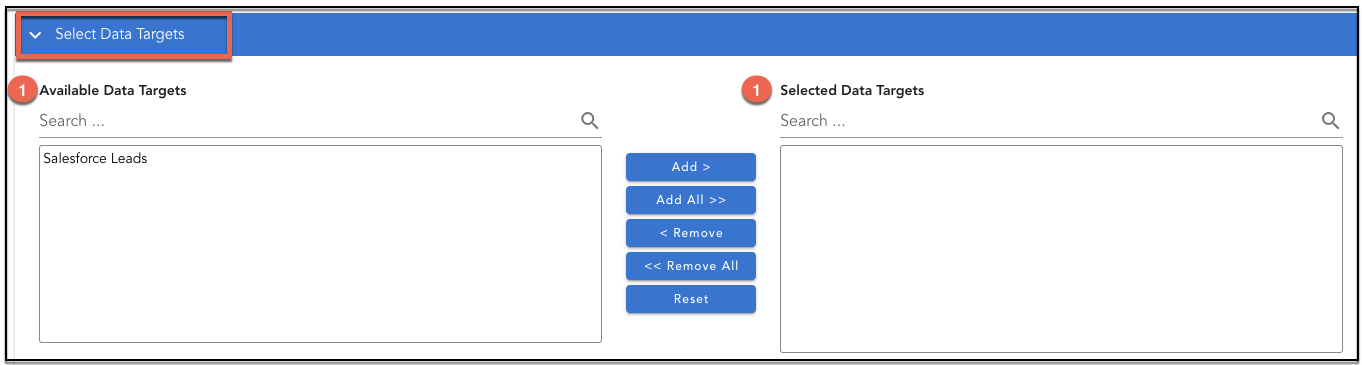
Task: Select Salesforce Leads in the available list
Action: (95, 158)
